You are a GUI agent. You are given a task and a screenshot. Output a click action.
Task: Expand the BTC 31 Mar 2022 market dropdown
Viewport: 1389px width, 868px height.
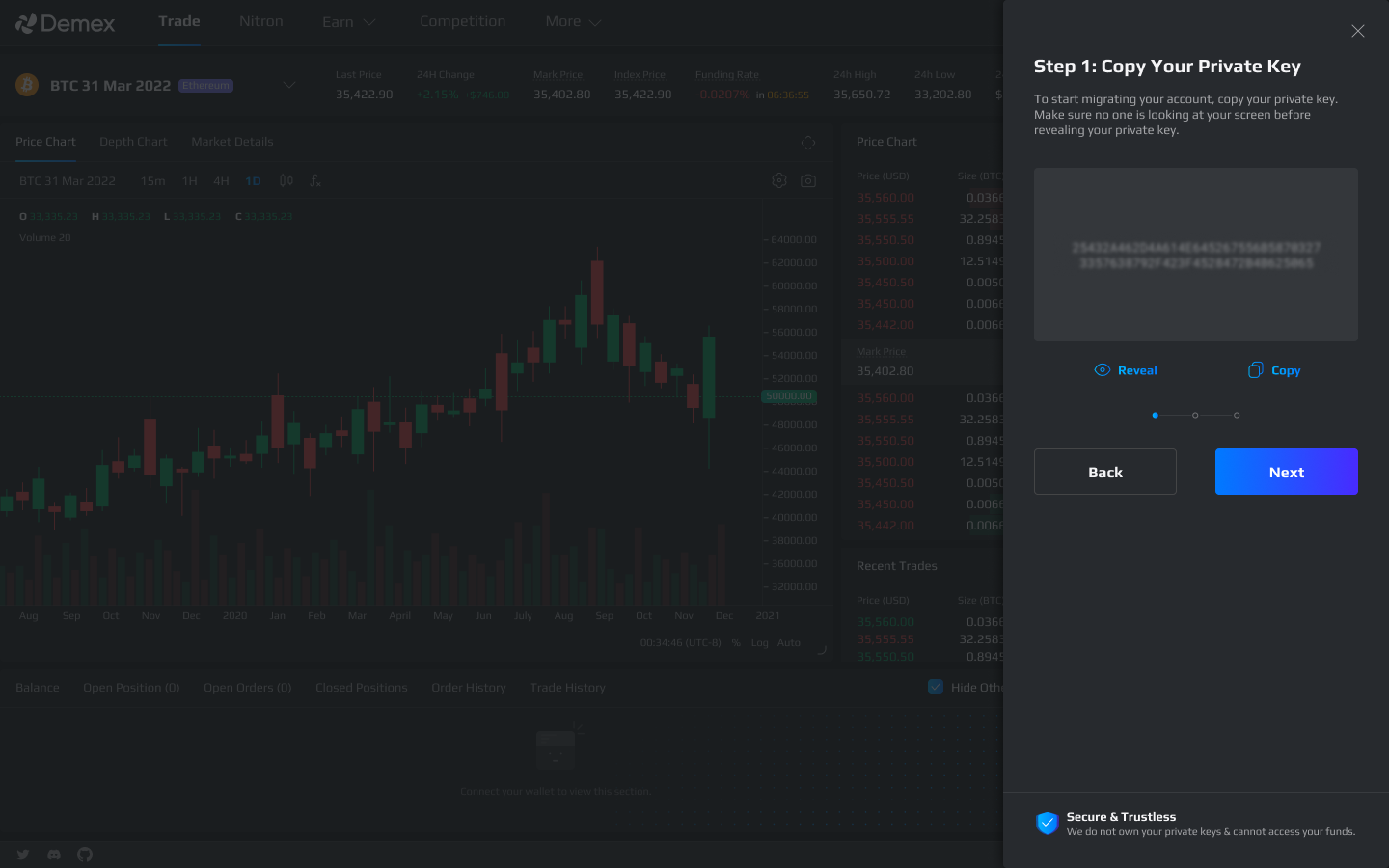click(288, 85)
